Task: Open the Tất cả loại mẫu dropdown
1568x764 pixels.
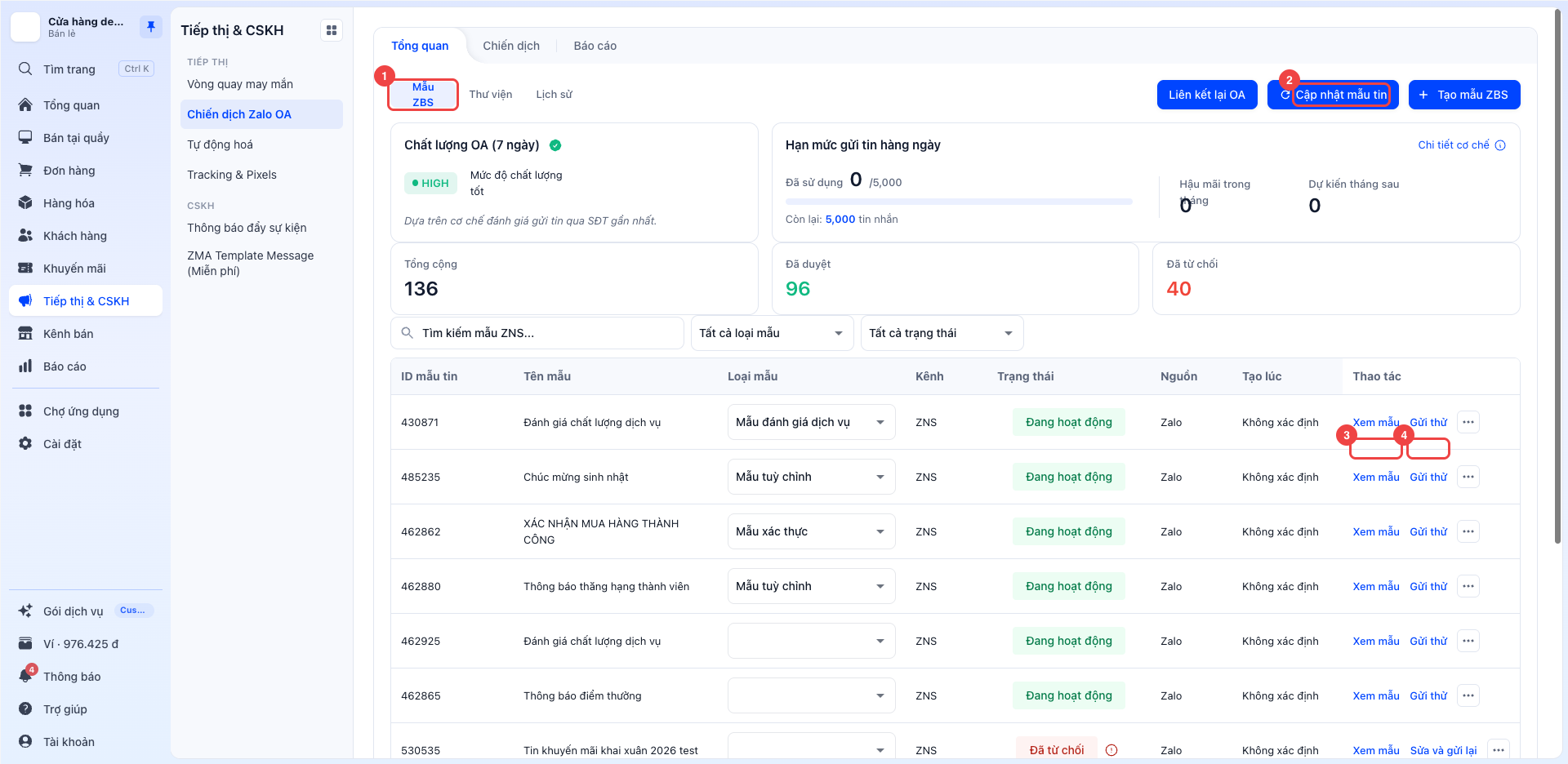Action: [772, 333]
